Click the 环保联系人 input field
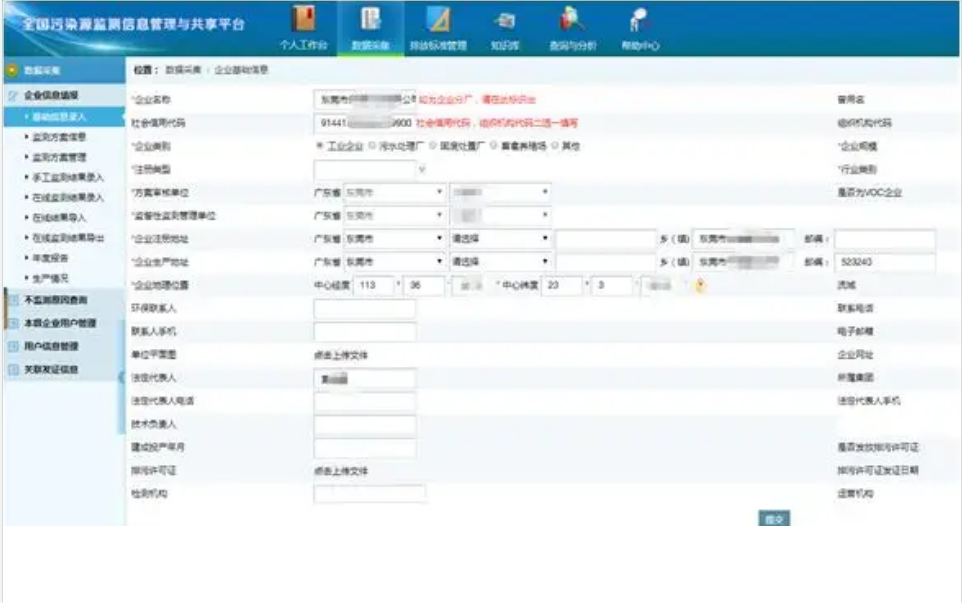 click(x=364, y=309)
